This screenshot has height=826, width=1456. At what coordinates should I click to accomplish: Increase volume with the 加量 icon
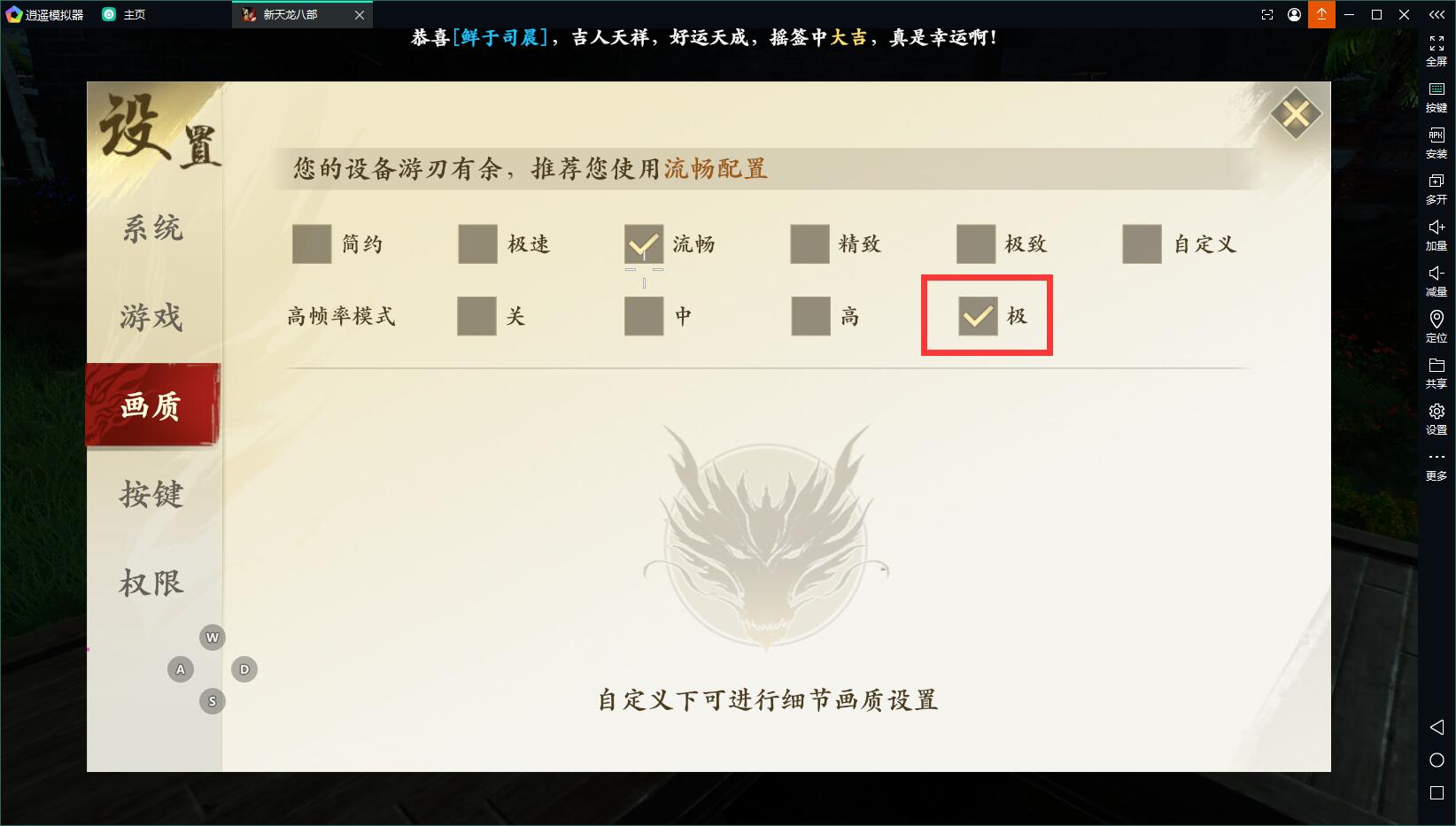tap(1437, 235)
